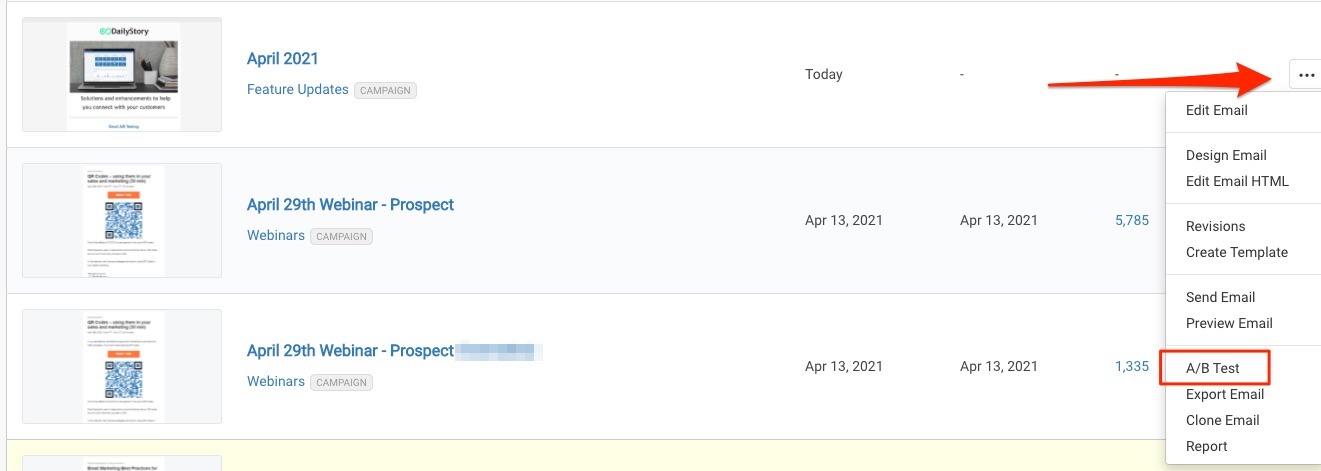Image resolution: width=1321 pixels, height=471 pixels.
Task: Open the 5,785 recipients count link
Action: coord(1132,220)
